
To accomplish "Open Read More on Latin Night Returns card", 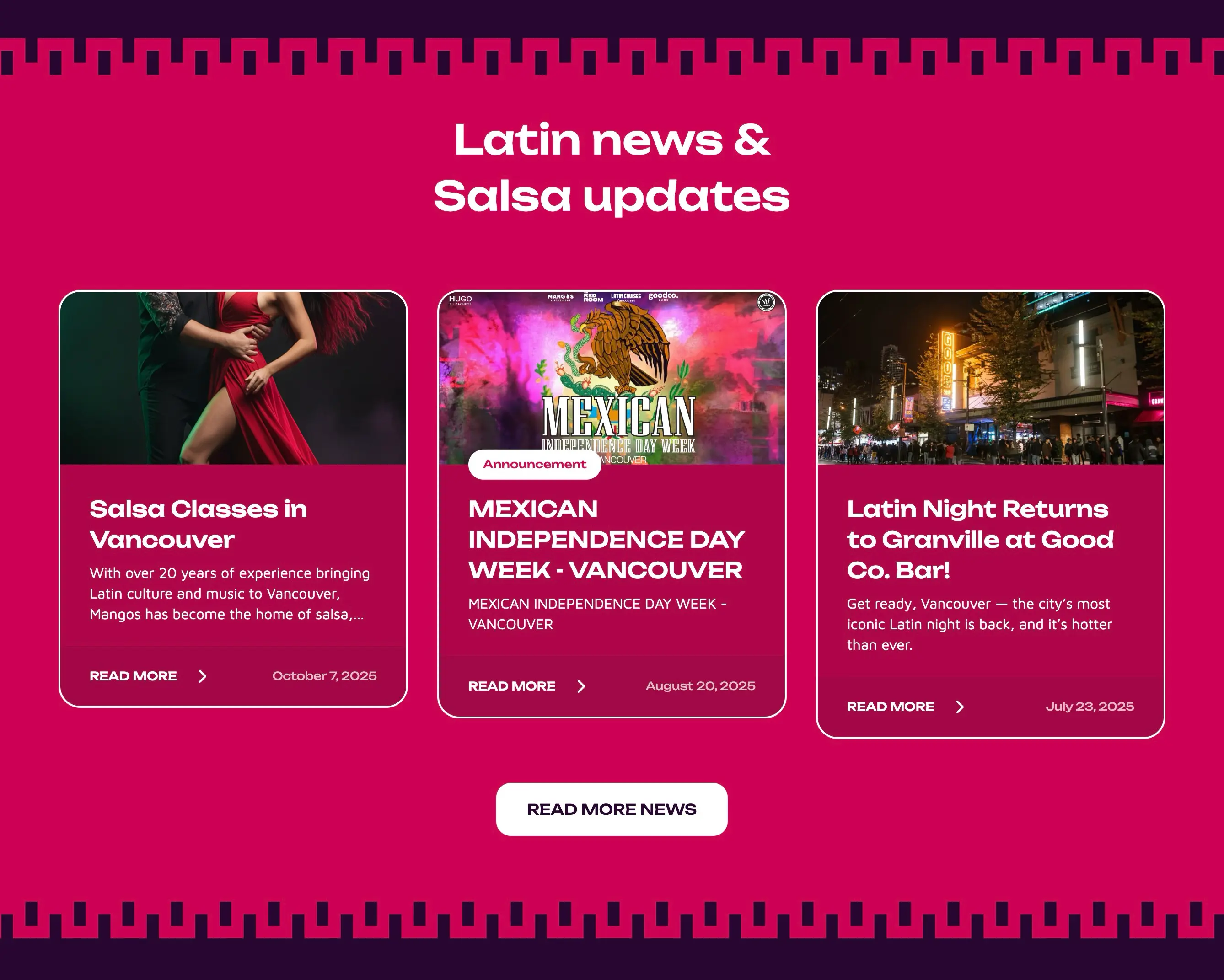I will (x=891, y=707).
